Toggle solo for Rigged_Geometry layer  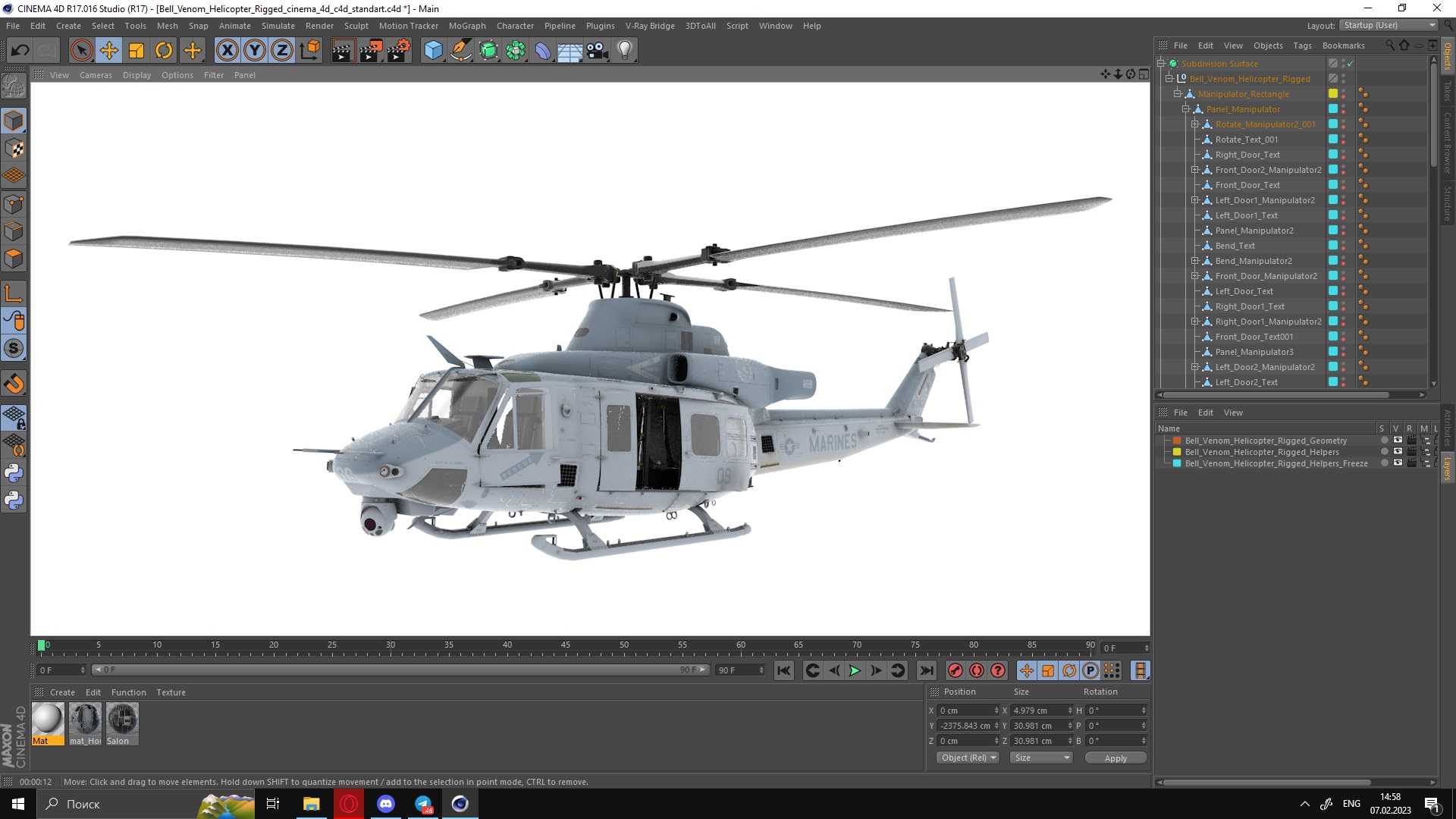coord(1384,441)
